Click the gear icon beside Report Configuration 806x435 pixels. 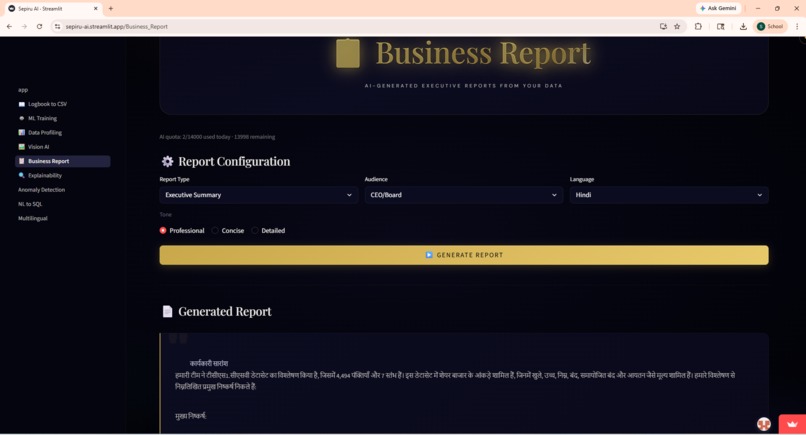[x=168, y=161]
